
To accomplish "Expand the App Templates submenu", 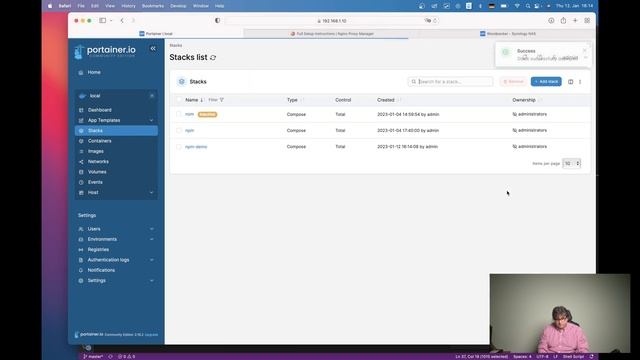I will click(151, 120).
